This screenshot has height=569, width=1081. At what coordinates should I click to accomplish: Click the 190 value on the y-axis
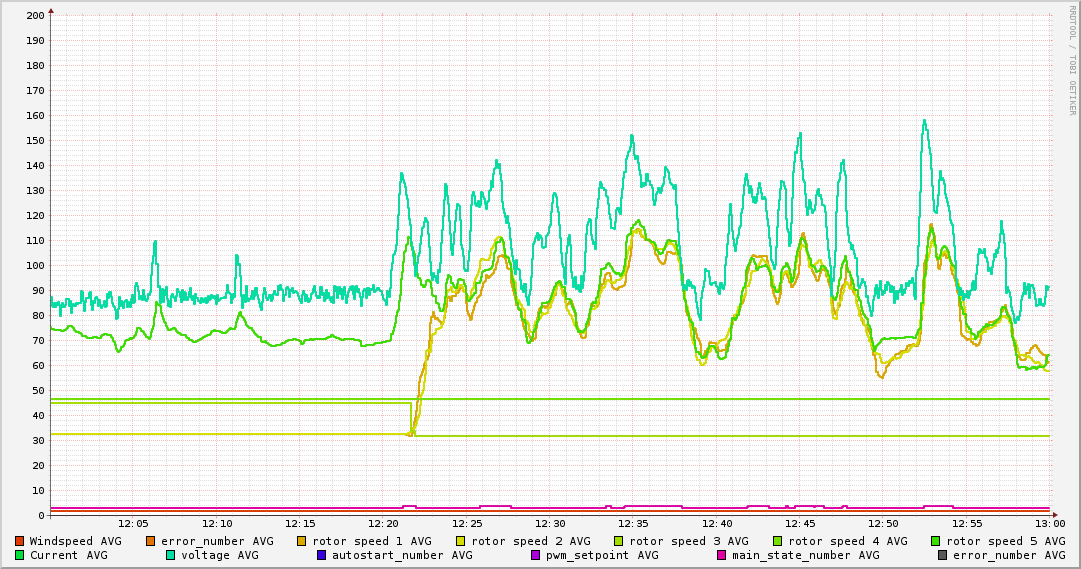[36, 41]
